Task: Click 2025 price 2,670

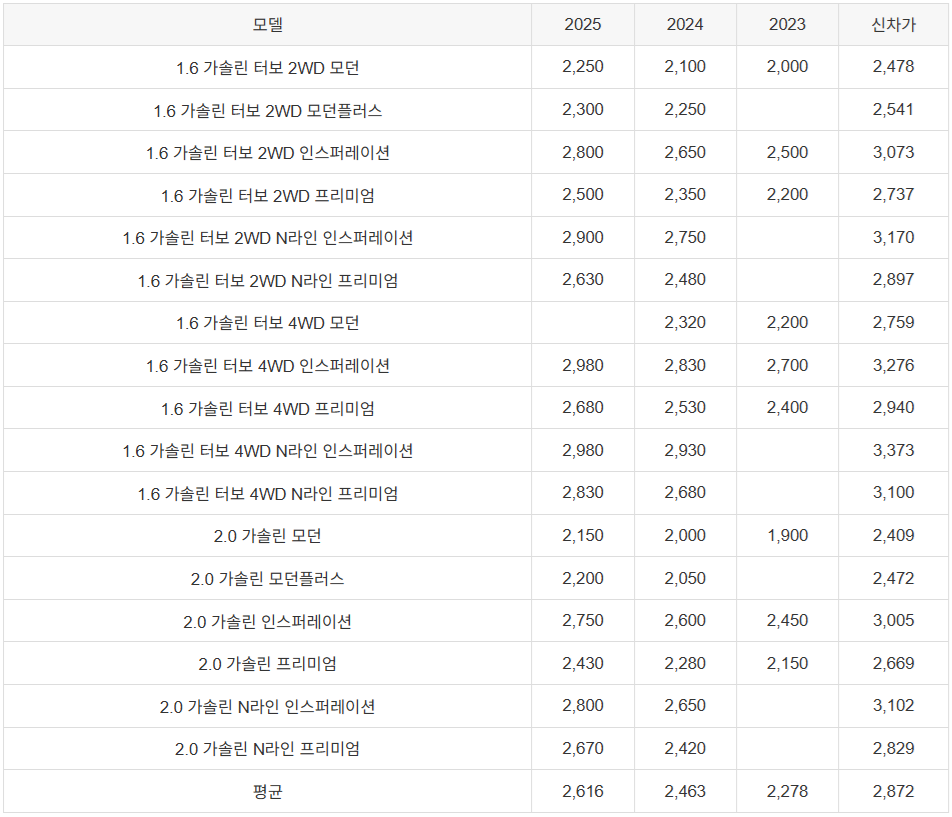Action: (x=583, y=748)
